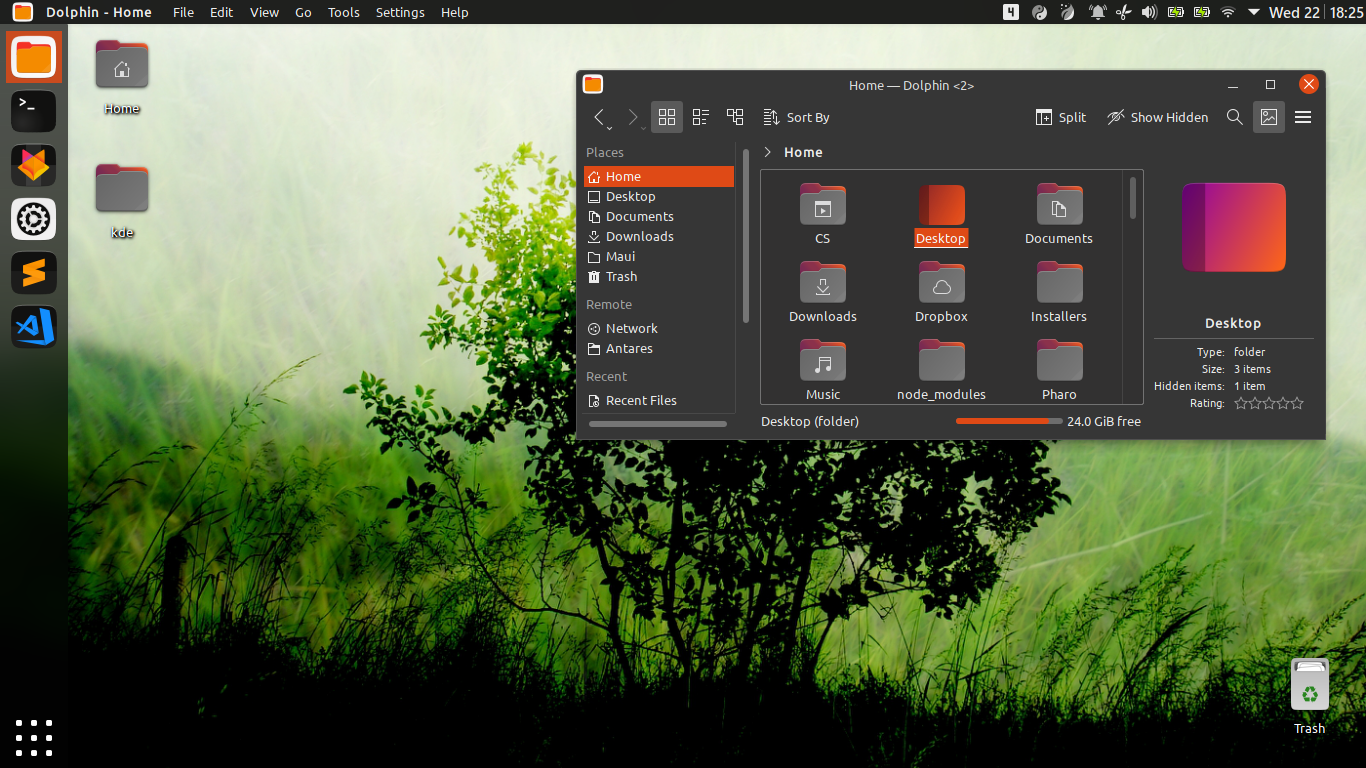Select Home in the Places panel
The image size is (1366, 768).
pyautogui.click(x=659, y=176)
